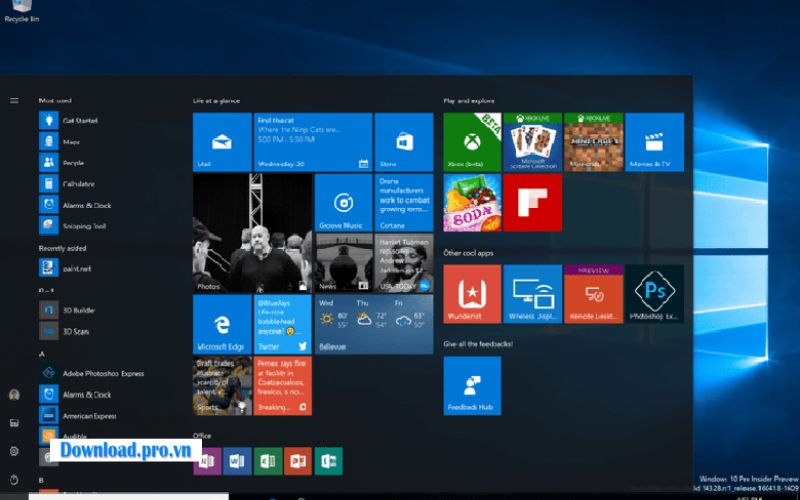The image size is (800, 500).
Task: Open the Cortana news tile
Action: [404, 203]
